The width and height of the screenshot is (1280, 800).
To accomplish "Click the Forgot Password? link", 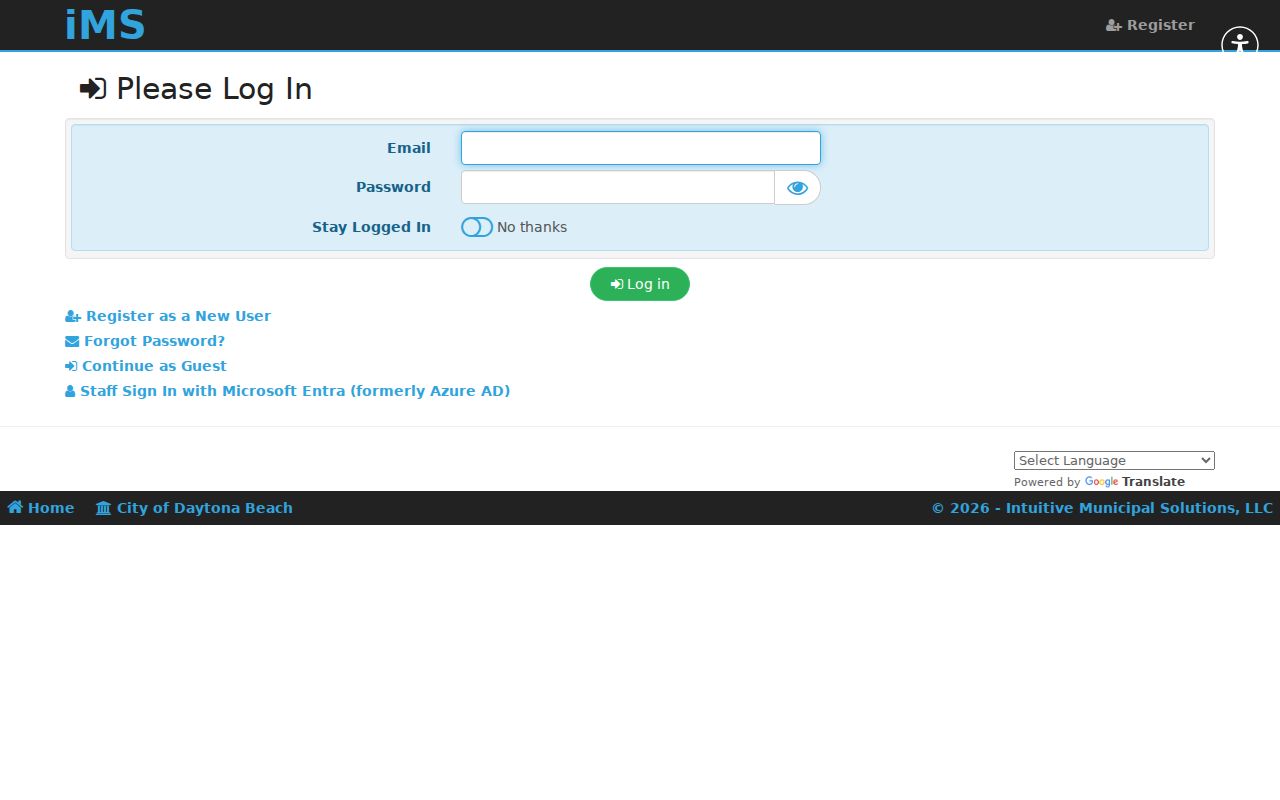I will tap(145, 341).
